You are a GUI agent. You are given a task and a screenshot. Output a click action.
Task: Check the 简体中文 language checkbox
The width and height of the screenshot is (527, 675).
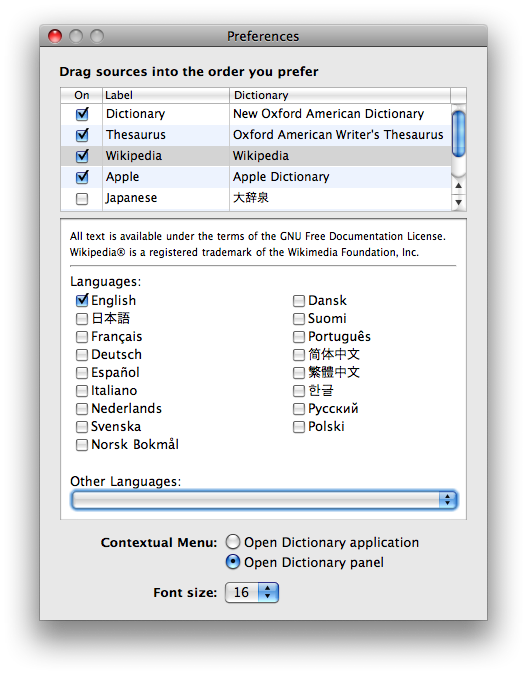coord(299,355)
